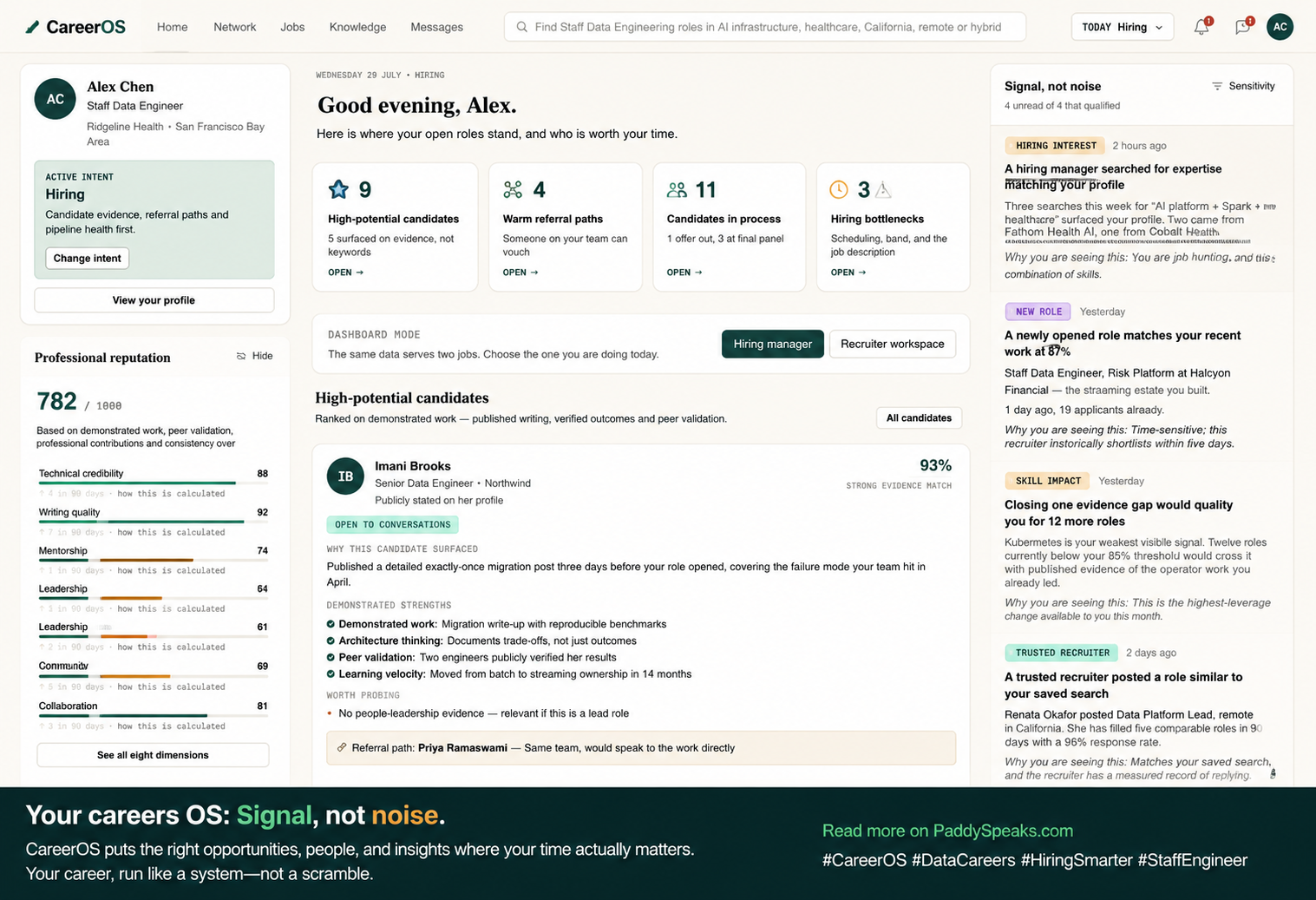Open Candidates in process card OPEN link

coord(684,273)
